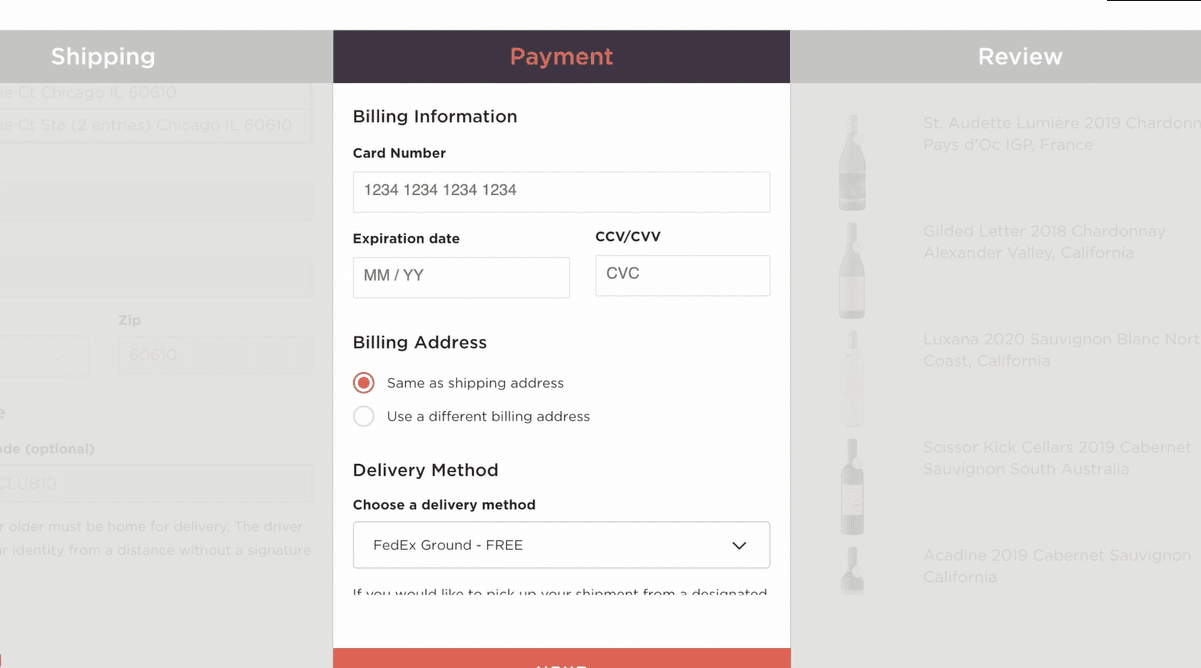Click the Gilded Letter 2018 Chardonnay bottle image
Screen dimensions: 1201x668
tap(852, 270)
